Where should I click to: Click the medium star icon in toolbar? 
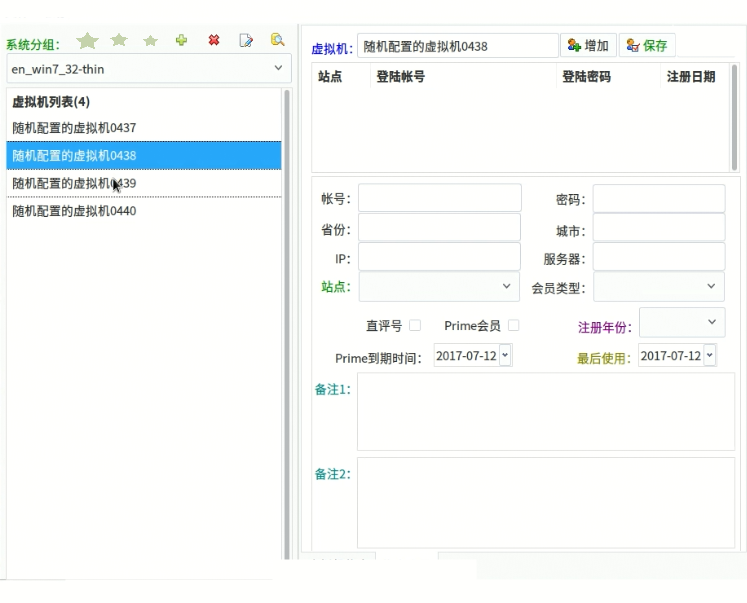point(119,41)
